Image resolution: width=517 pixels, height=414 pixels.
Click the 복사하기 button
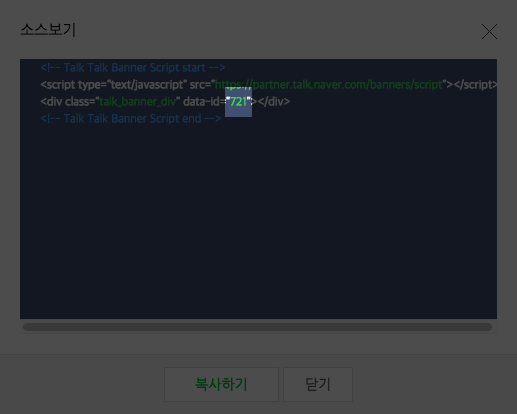221,384
